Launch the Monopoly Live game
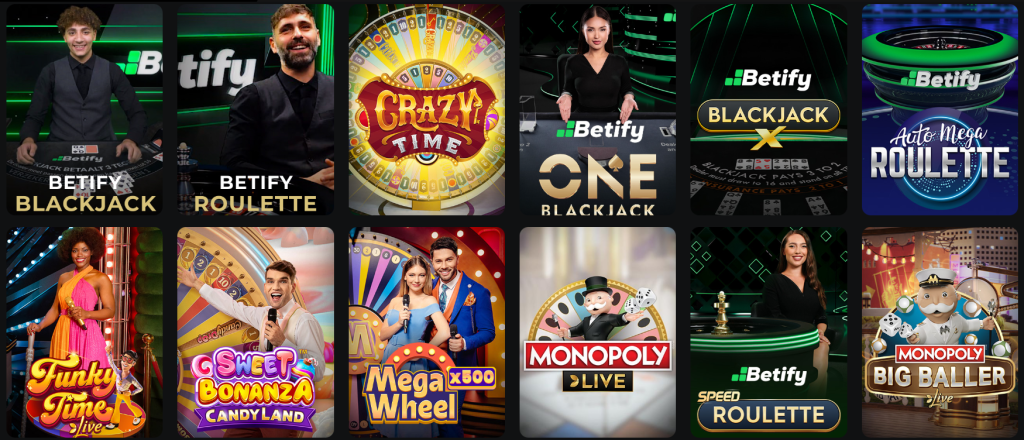This screenshot has height=440, width=1024. point(598,332)
